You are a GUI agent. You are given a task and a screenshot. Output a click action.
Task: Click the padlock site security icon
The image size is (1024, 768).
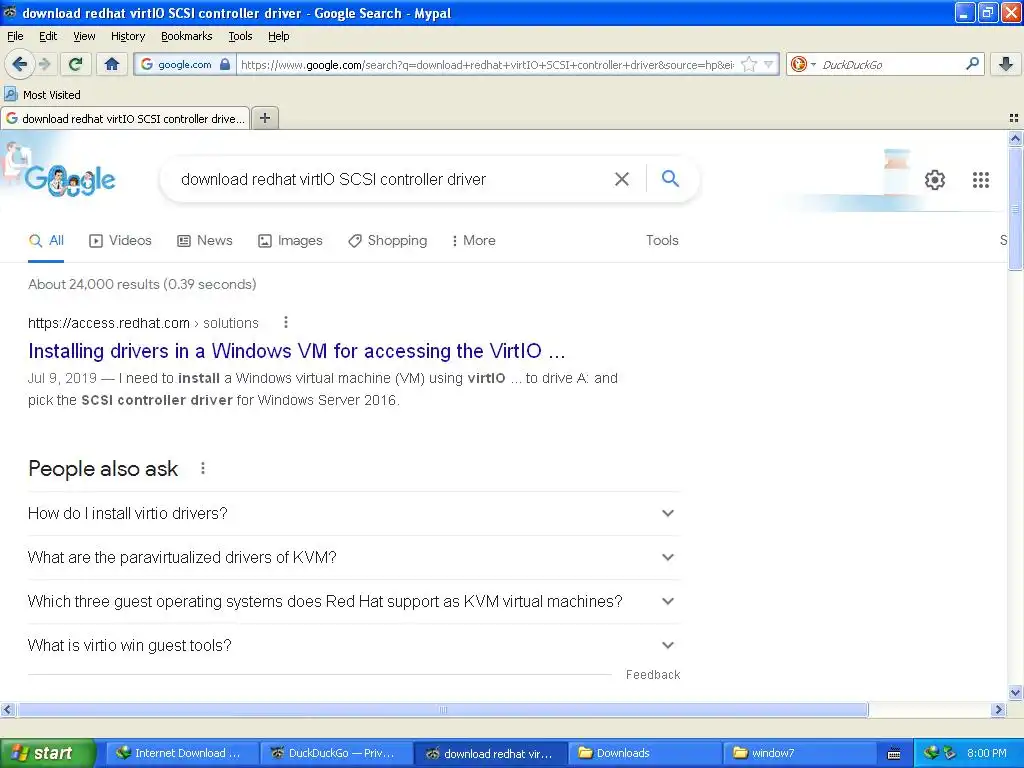pos(225,64)
